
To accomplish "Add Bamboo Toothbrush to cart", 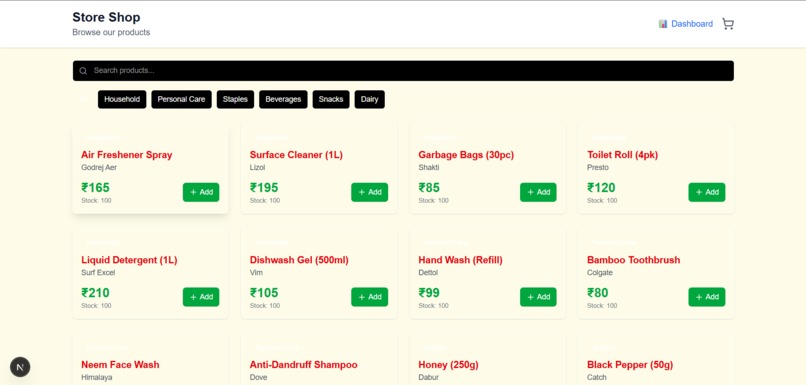I will 707,297.
